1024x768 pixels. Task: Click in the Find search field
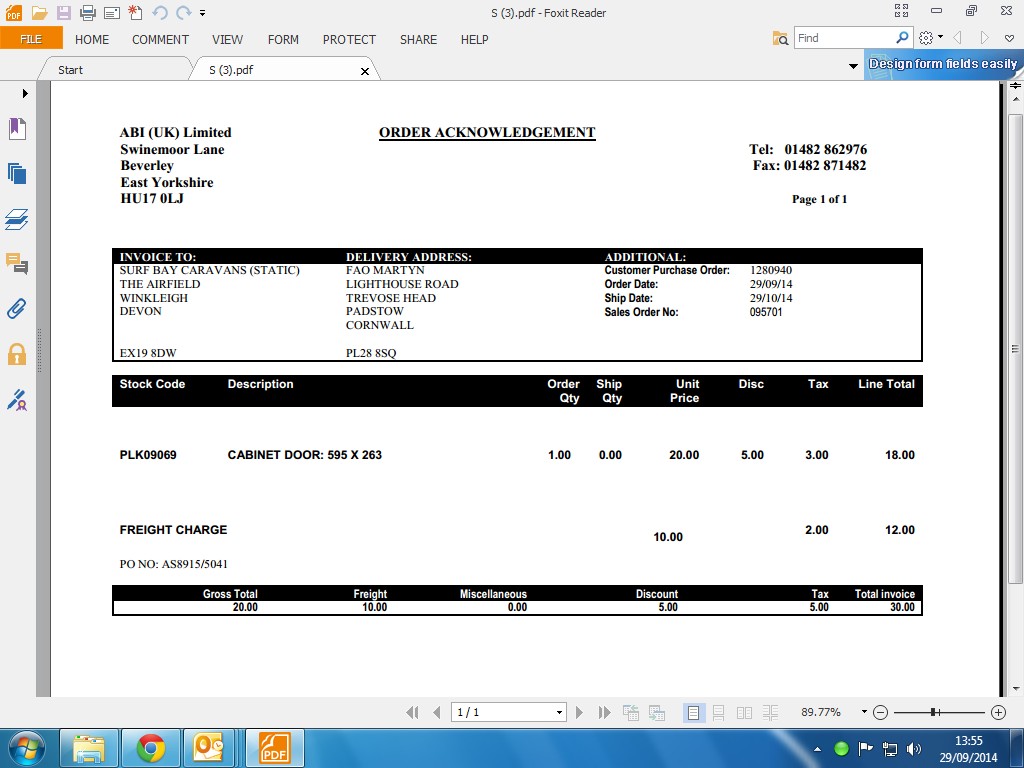point(843,38)
